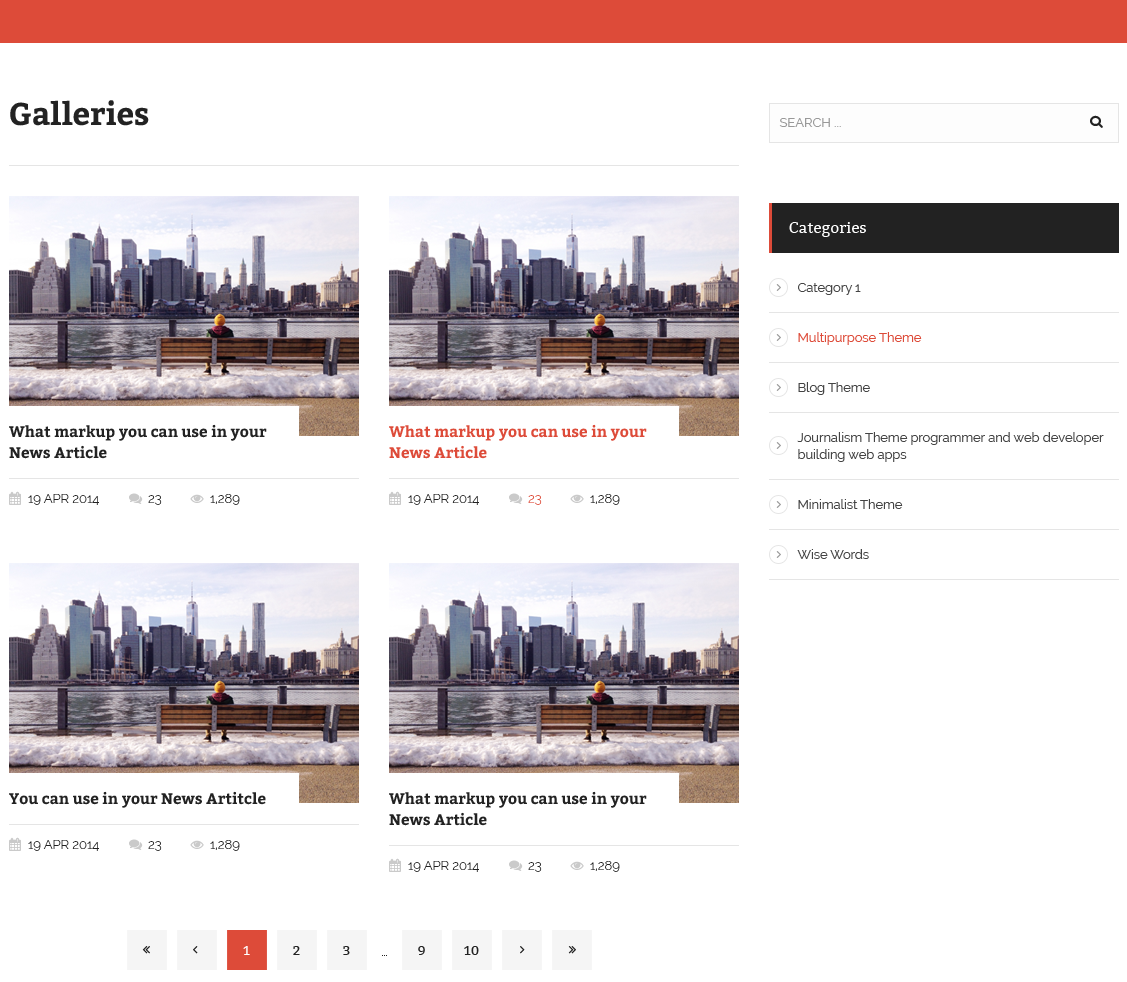Screen dimensions: 1127x982
Task: Open the bottom-right gallery skyline thumbnail
Action: pos(563,670)
